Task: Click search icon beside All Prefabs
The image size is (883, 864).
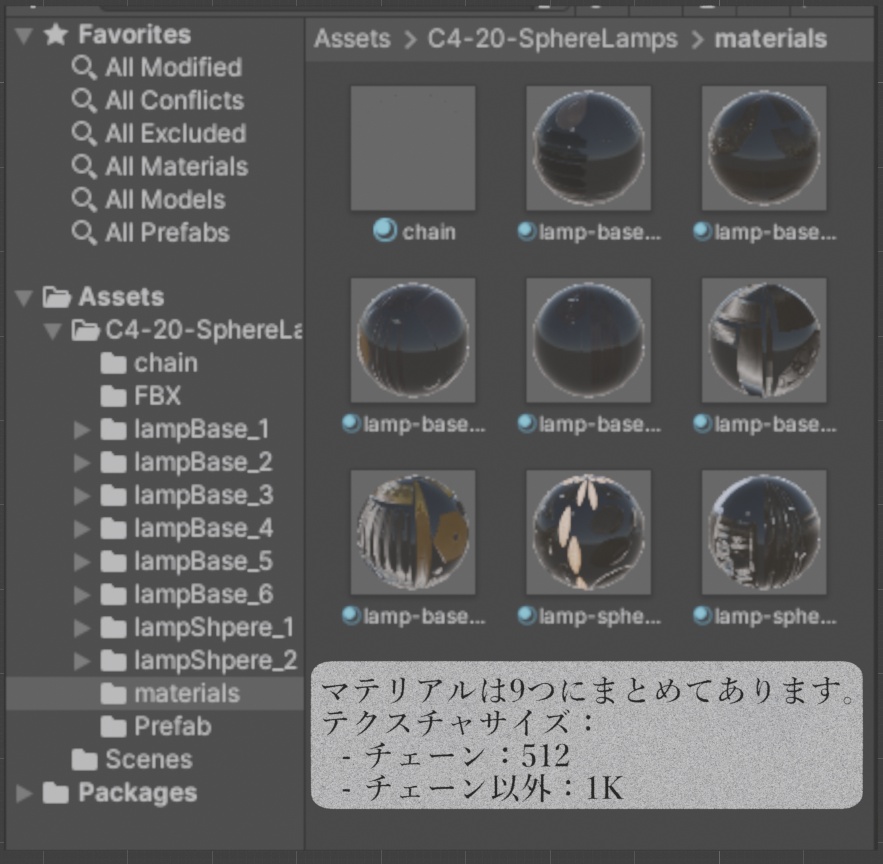Action: 84,233
